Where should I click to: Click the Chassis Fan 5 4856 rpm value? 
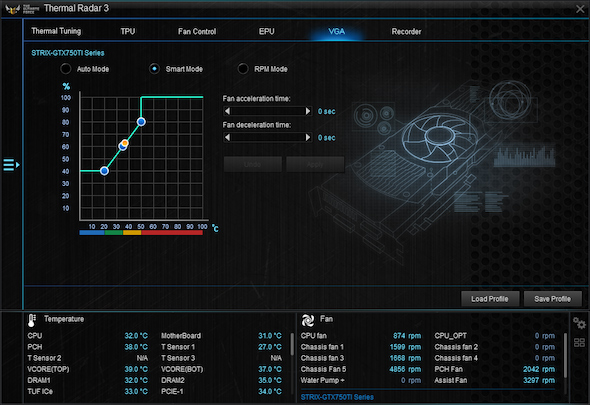tap(405, 369)
